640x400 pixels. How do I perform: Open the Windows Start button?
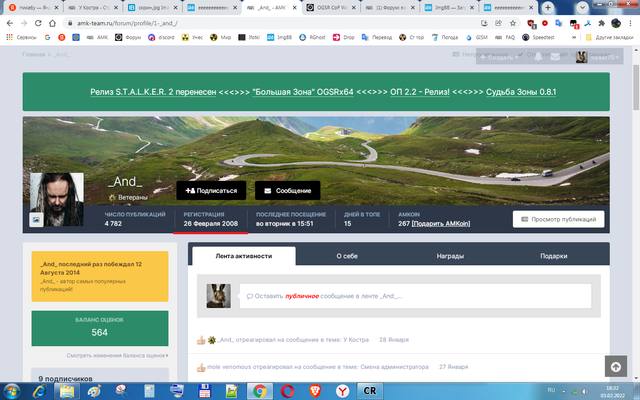[11, 391]
